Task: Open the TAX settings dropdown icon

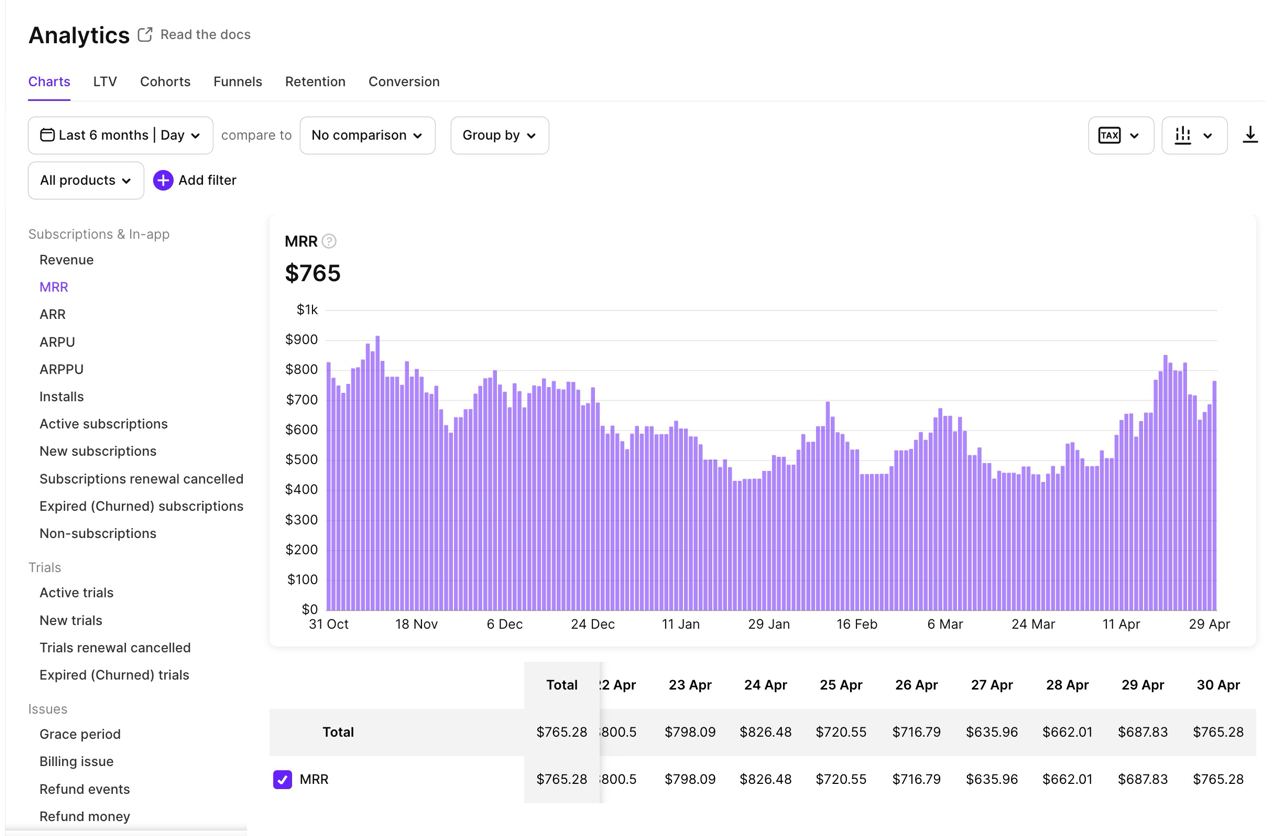Action: coord(1134,134)
